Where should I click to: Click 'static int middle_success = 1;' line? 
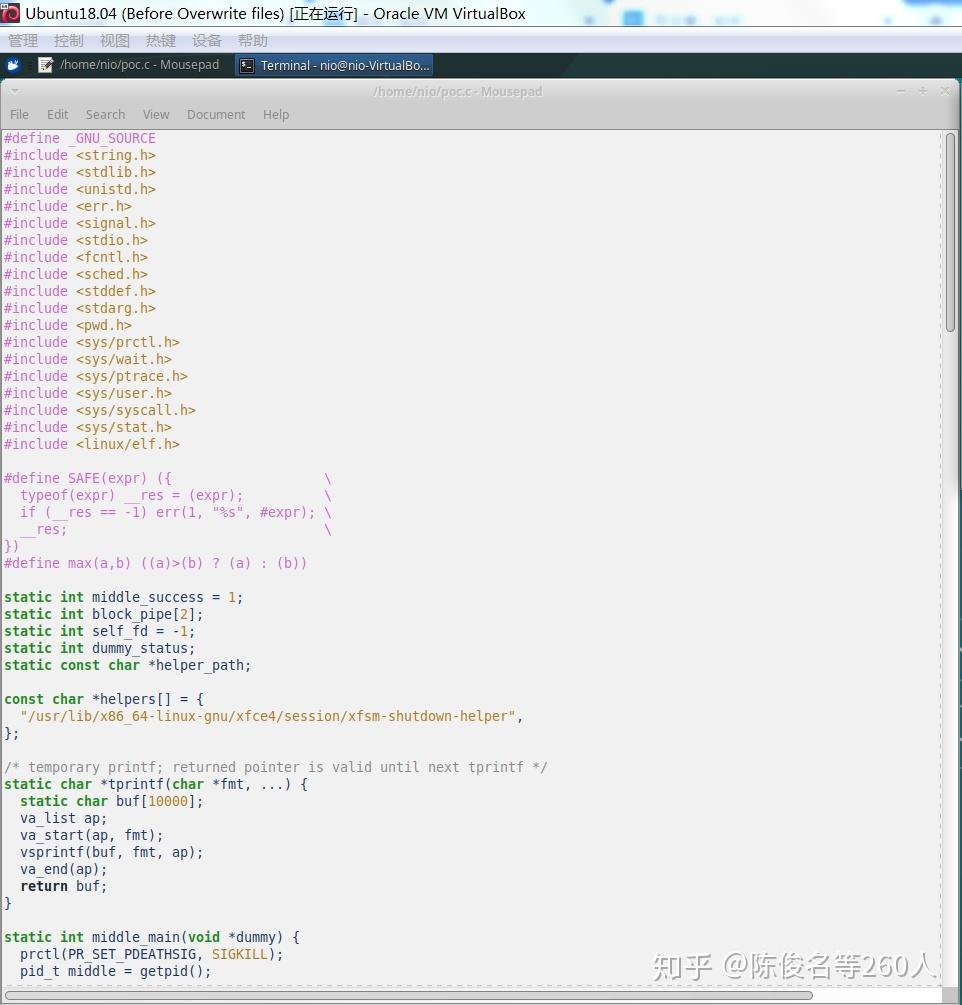[124, 597]
